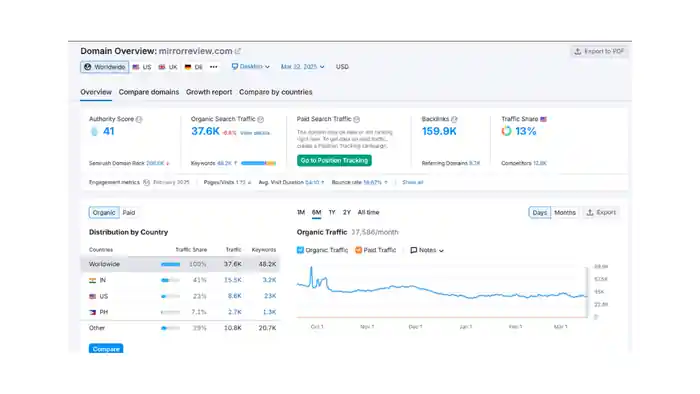
Task: Switch to the Overview tab
Action: pos(96,92)
